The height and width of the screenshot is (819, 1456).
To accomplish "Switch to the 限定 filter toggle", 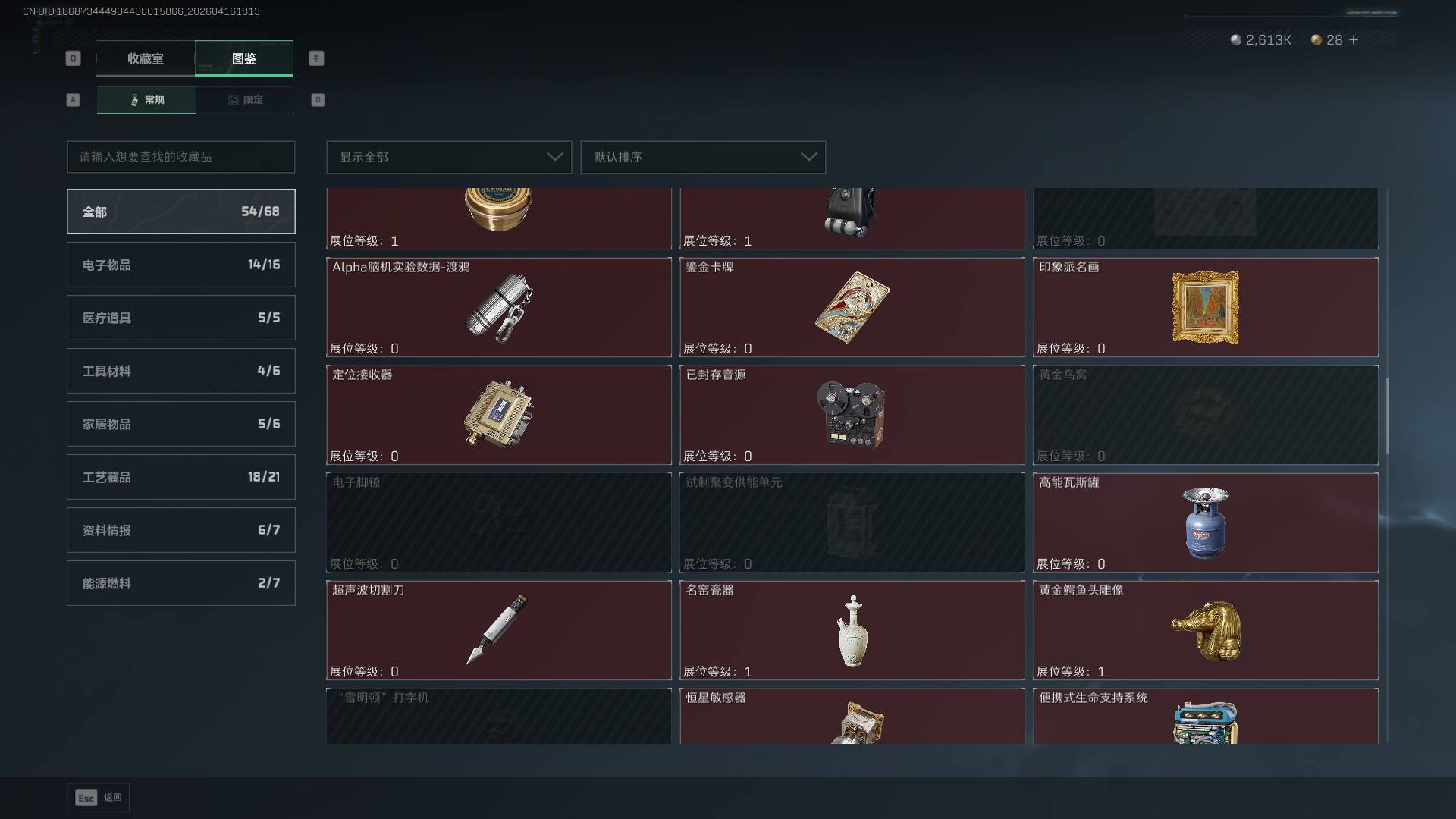I will pyautogui.click(x=245, y=99).
